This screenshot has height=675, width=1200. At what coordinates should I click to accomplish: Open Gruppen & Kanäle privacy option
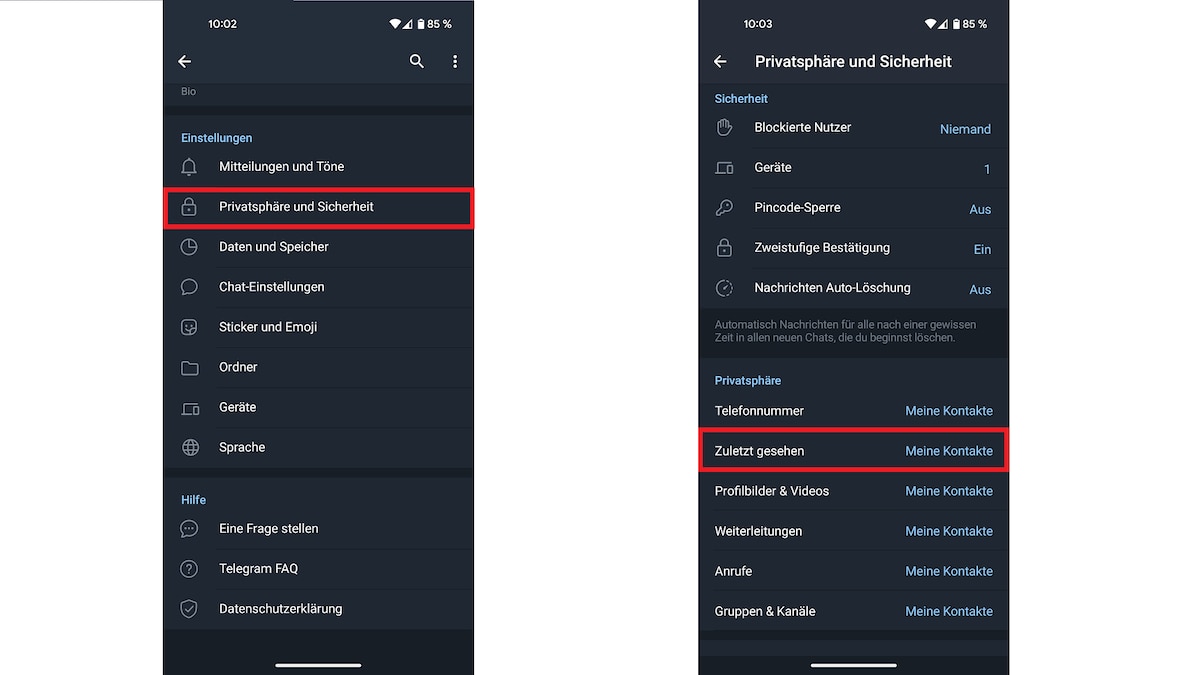click(x=854, y=611)
